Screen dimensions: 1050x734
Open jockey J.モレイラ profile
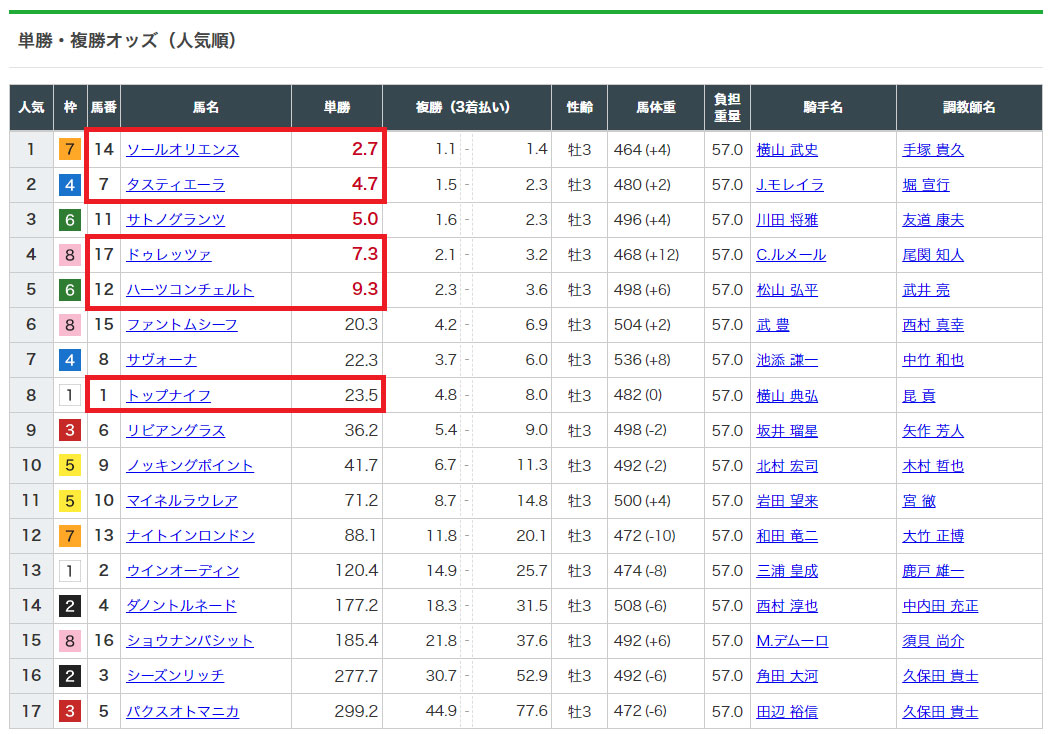pos(790,185)
